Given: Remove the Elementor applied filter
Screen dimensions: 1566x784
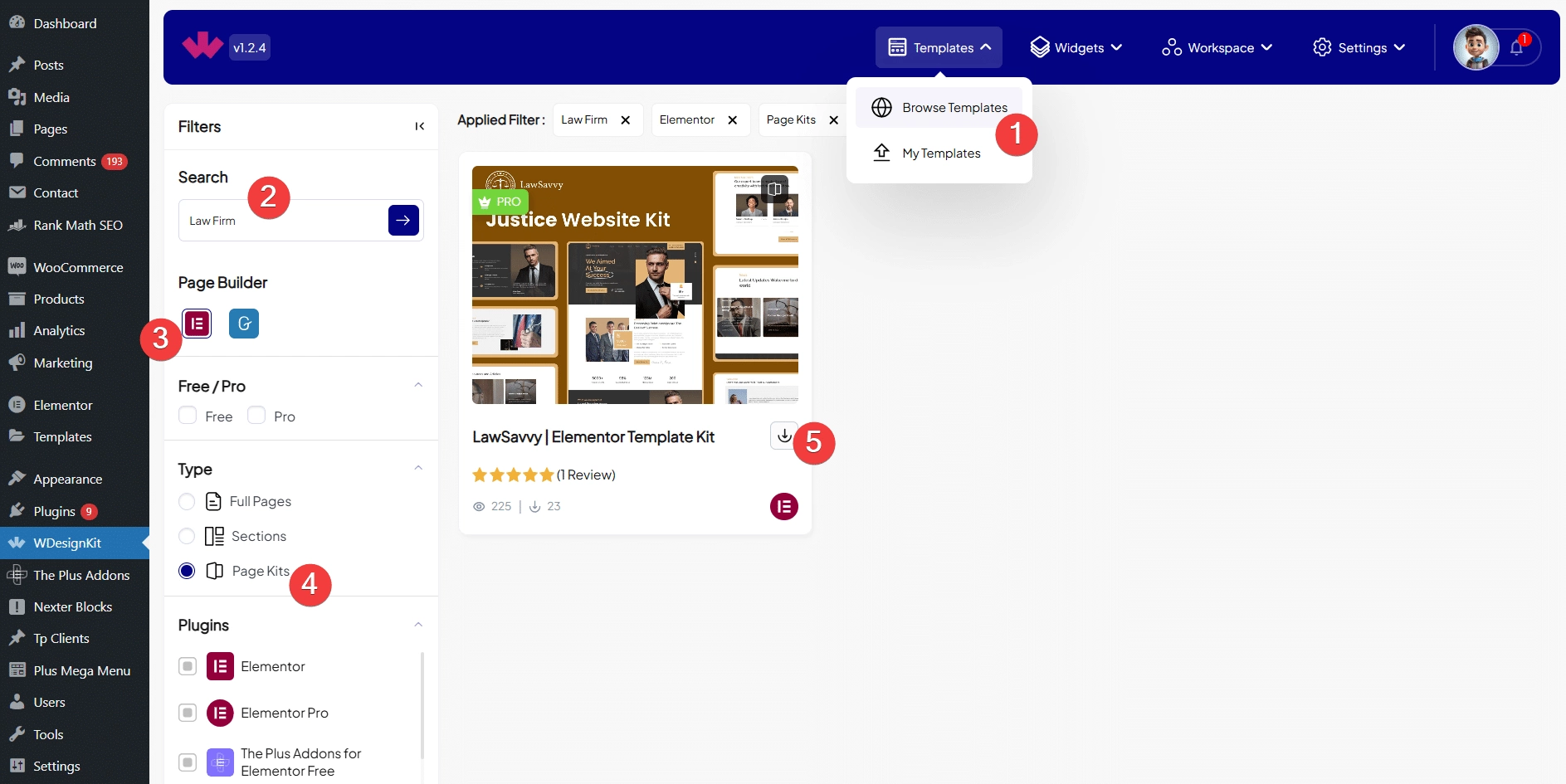Looking at the screenshot, I should click(733, 120).
